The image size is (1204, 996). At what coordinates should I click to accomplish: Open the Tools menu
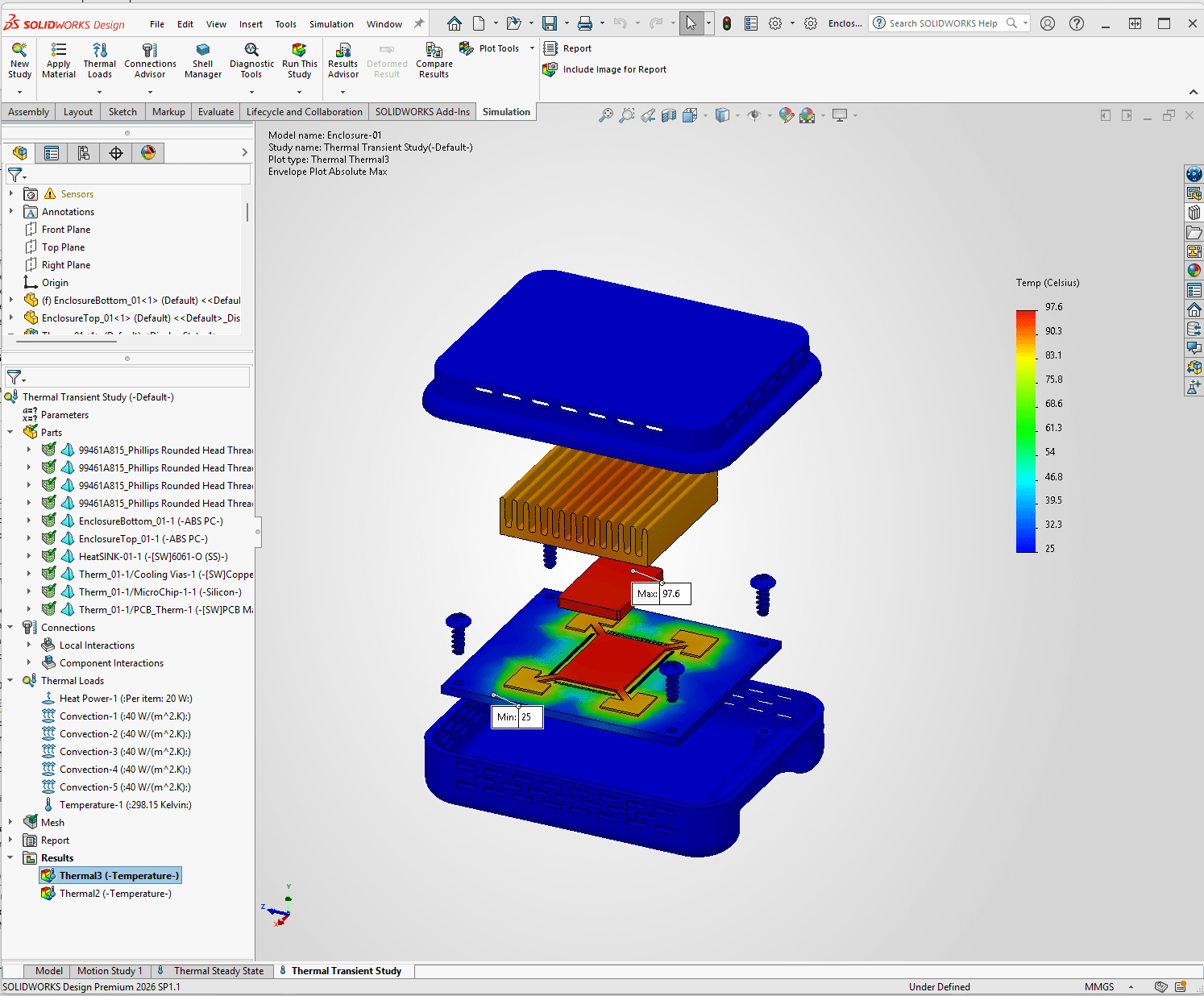[286, 24]
